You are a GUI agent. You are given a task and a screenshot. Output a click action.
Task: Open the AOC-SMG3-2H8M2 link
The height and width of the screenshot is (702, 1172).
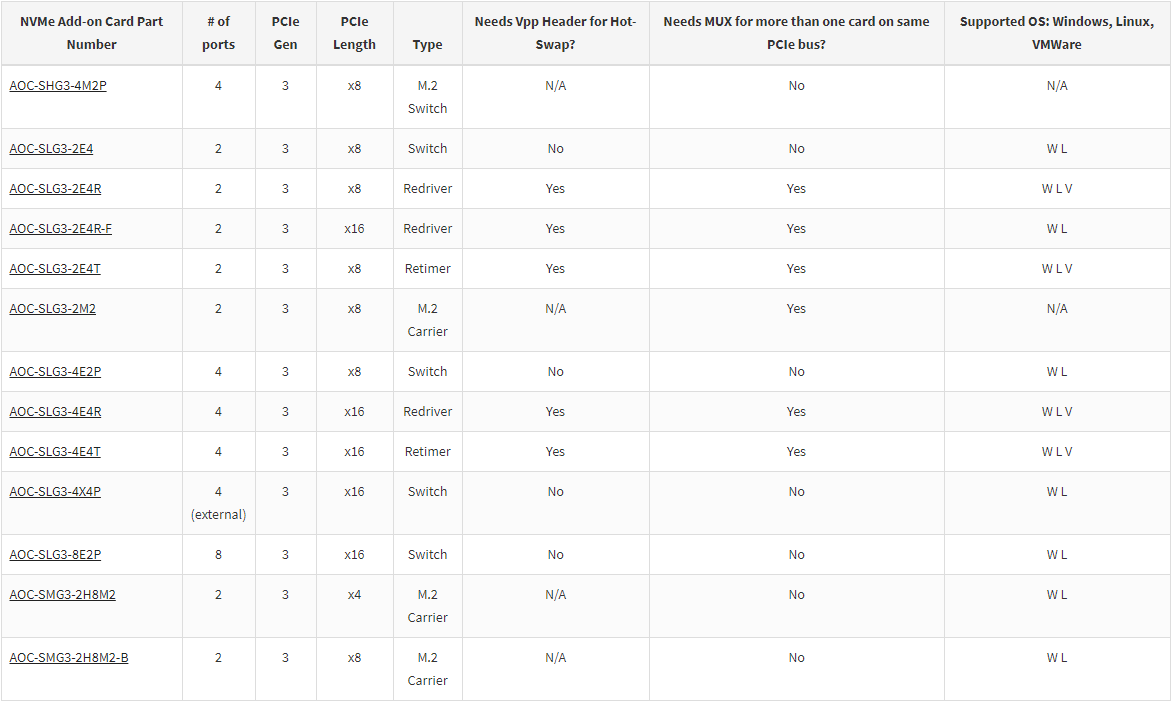[62, 594]
